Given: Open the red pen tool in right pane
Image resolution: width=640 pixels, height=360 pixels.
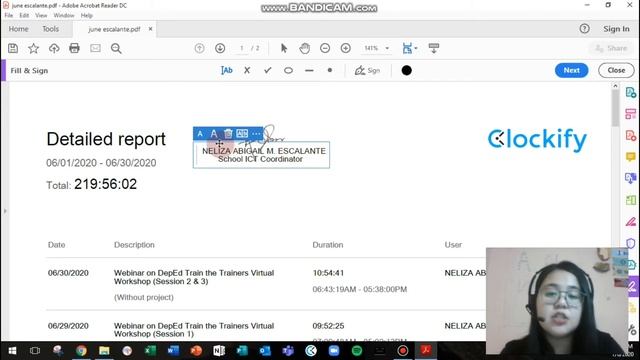Looking at the screenshot, I should click(630, 222).
